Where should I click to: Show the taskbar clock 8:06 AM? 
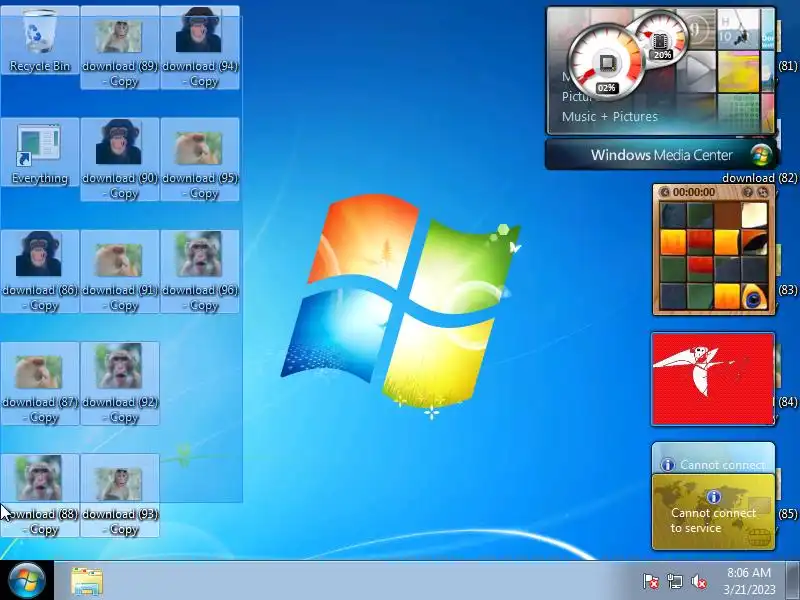[x=748, y=581]
